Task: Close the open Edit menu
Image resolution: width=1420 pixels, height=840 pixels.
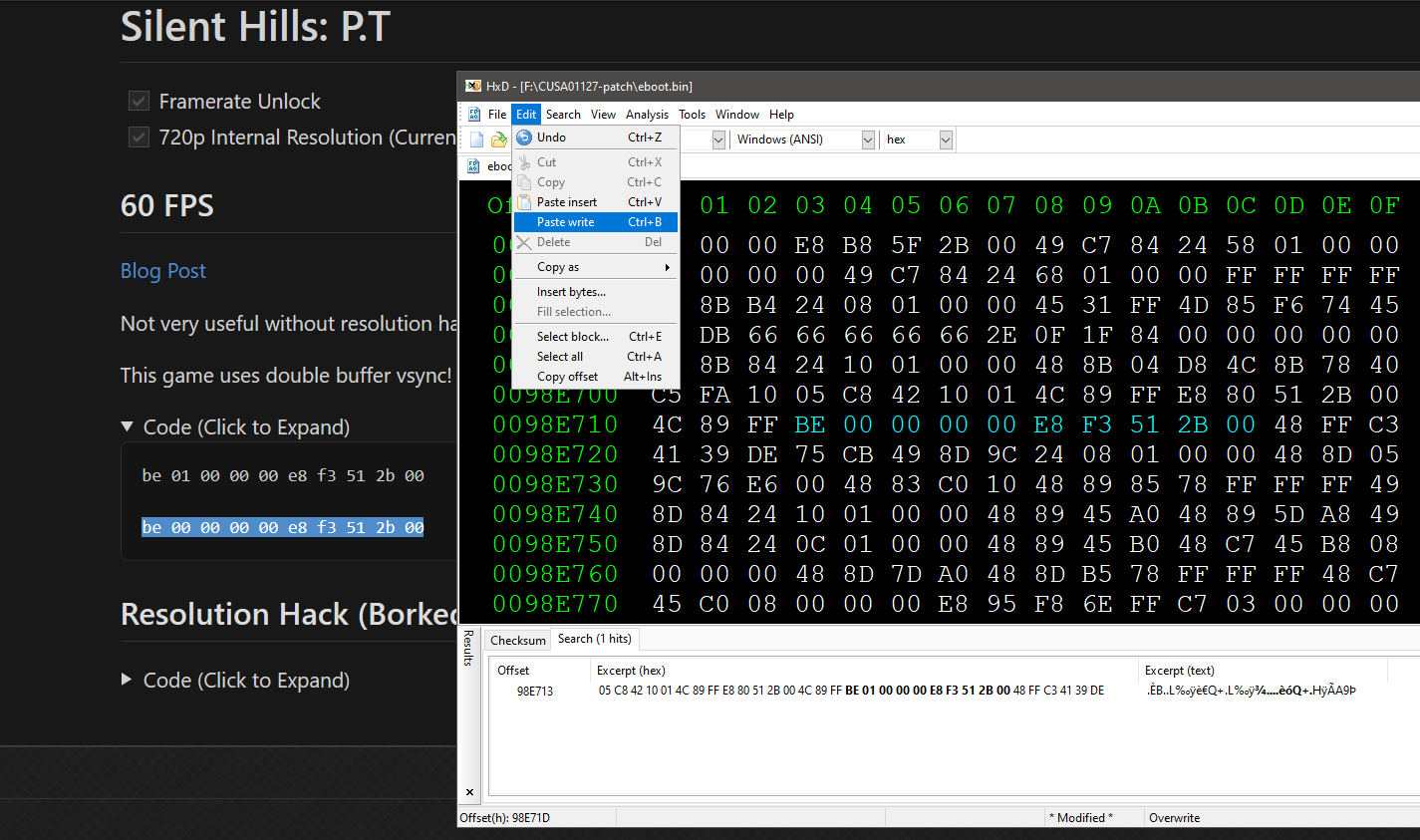Action: pyautogui.click(x=526, y=115)
